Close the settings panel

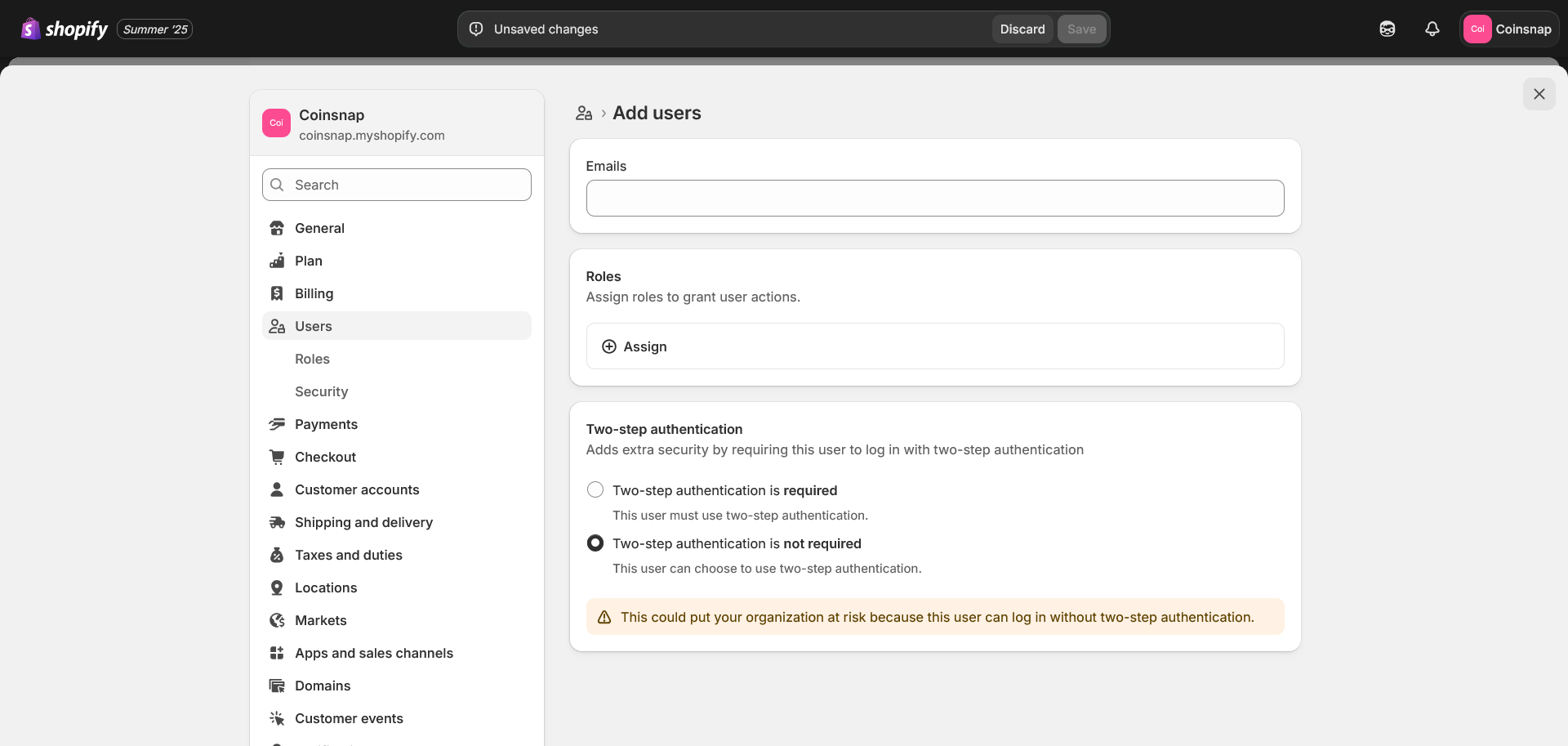point(1539,94)
